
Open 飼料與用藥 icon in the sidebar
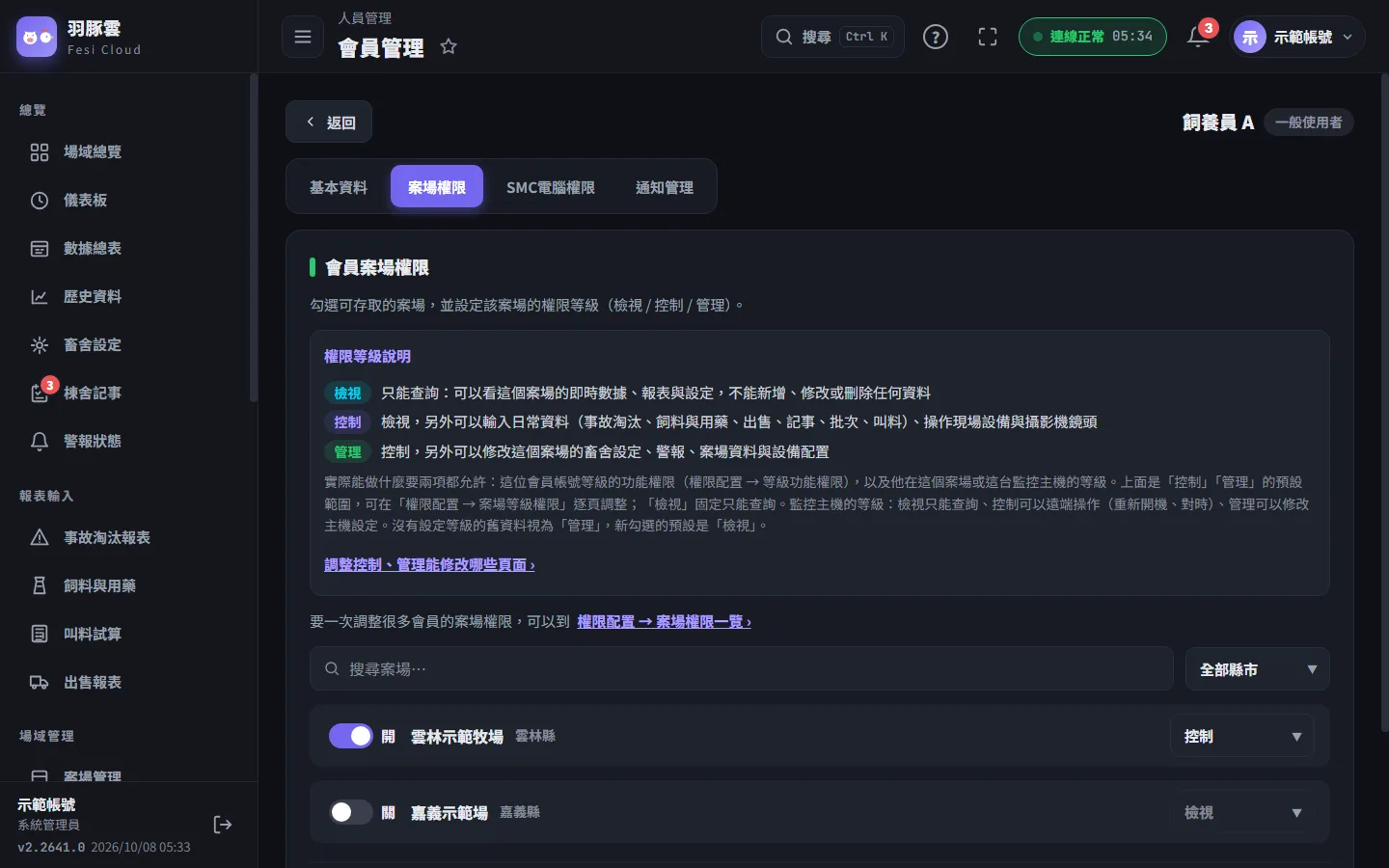click(x=40, y=586)
